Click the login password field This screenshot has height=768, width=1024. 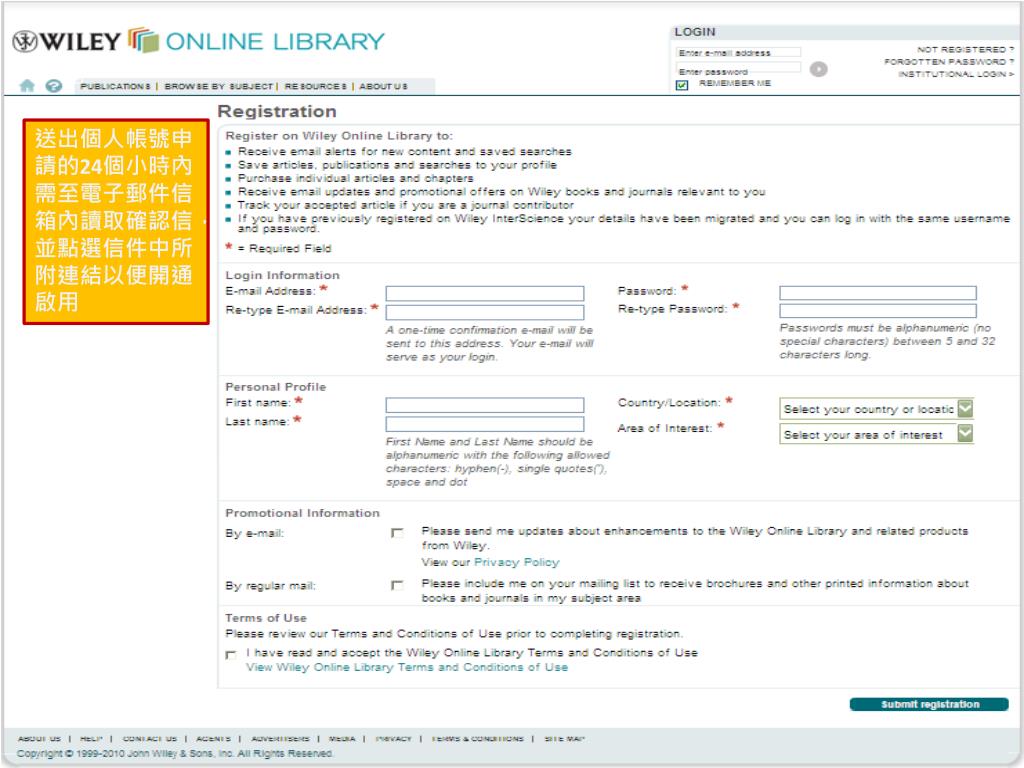click(x=738, y=67)
